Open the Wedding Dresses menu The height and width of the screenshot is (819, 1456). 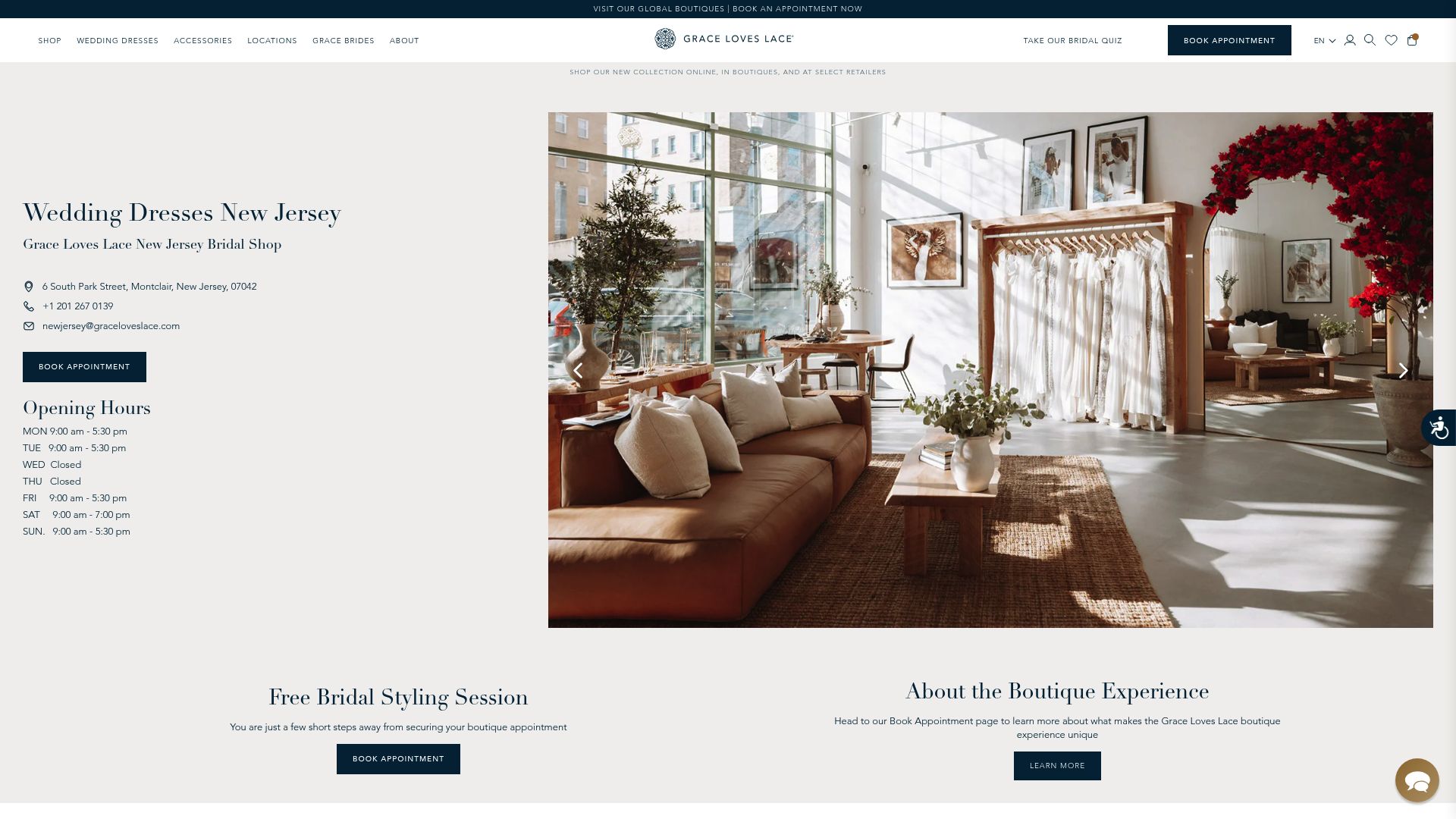pos(118,41)
